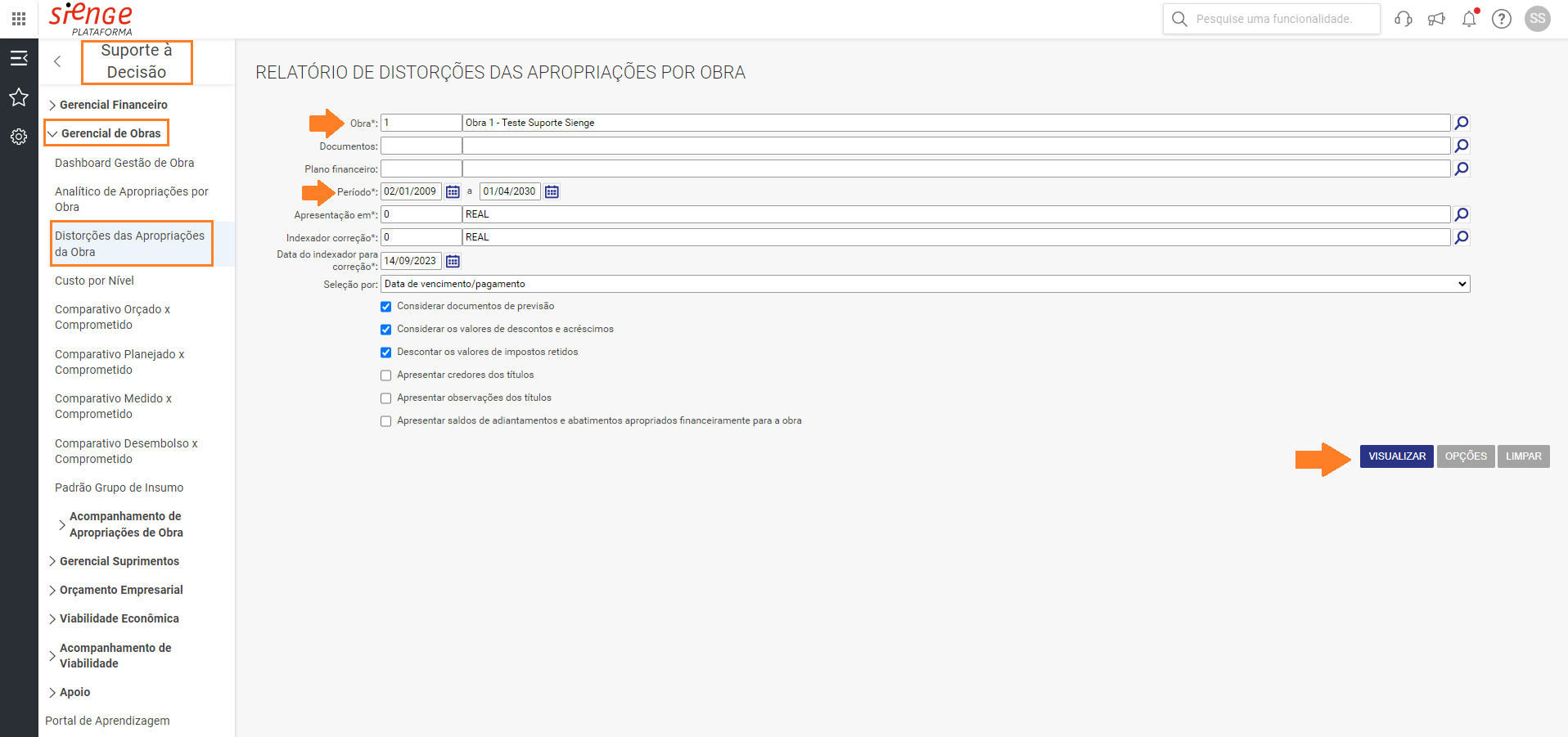Click the Sienge Plataforma logo
The height and width of the screenshot is (737, 1568).
pyautogui.click(x=91, y=19)
